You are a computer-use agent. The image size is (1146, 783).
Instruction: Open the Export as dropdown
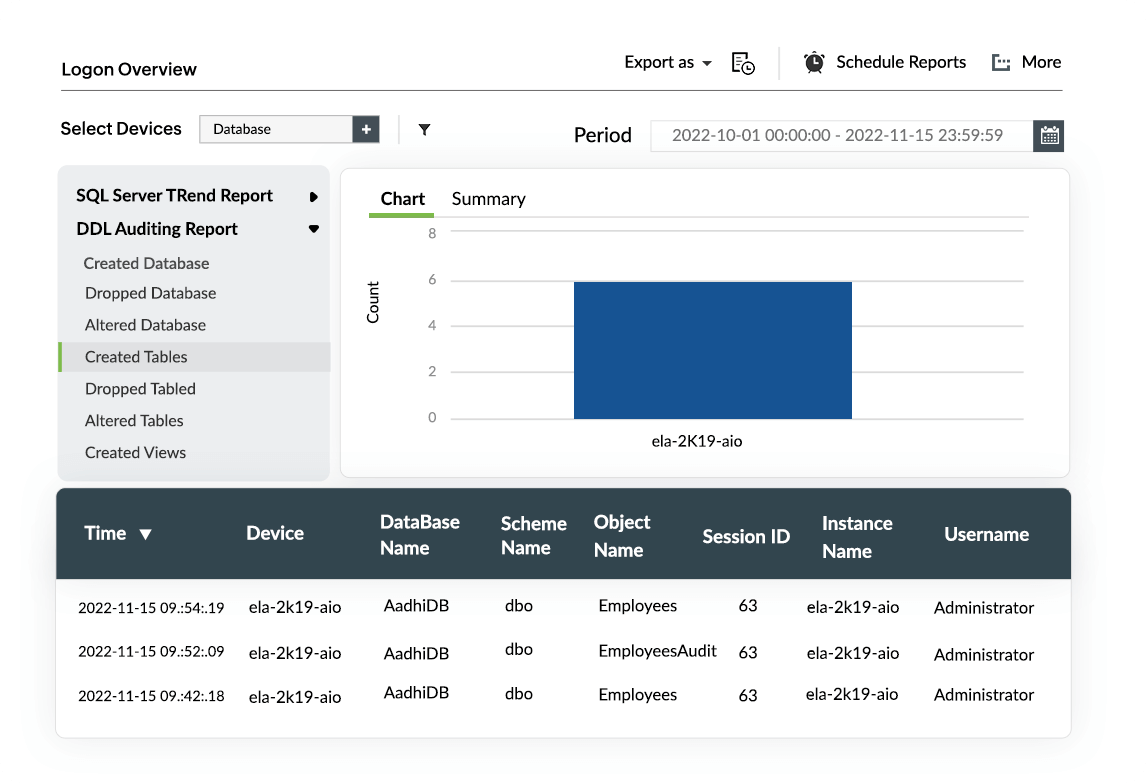(667, 62)
